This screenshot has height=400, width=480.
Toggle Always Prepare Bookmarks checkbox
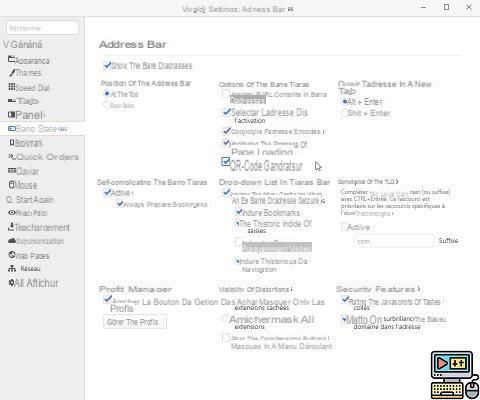(120, 203)
